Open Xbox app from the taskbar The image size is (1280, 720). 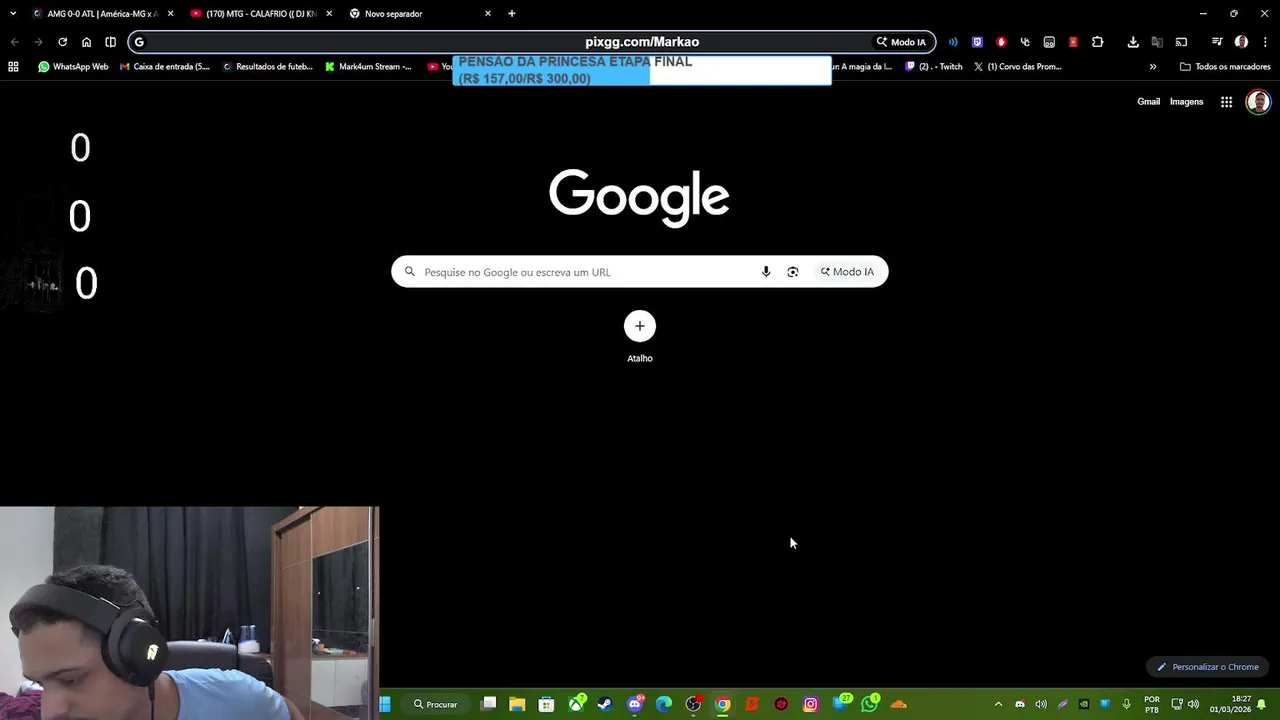[x=576, y=704]
